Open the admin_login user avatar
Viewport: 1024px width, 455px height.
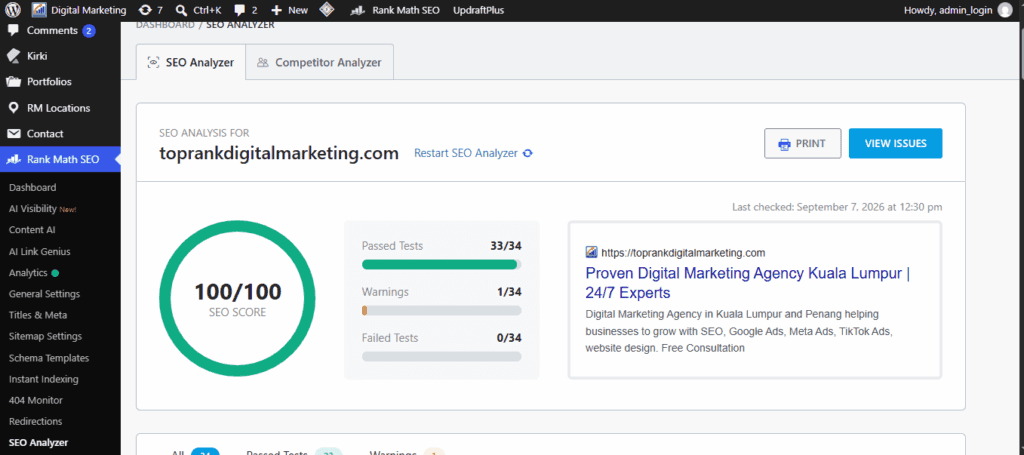click(1004, 10)
